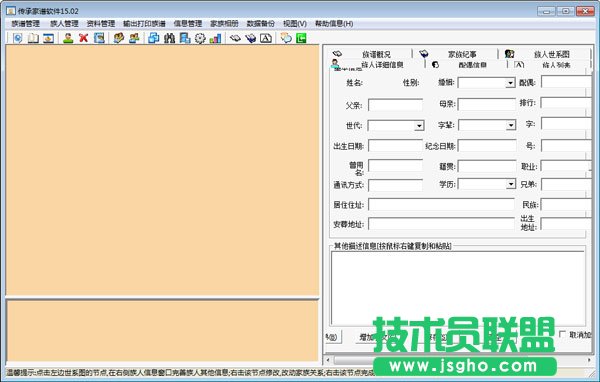Expand the 字辈 dropdown
Screen dimensions: 600x382
point(511,125)
